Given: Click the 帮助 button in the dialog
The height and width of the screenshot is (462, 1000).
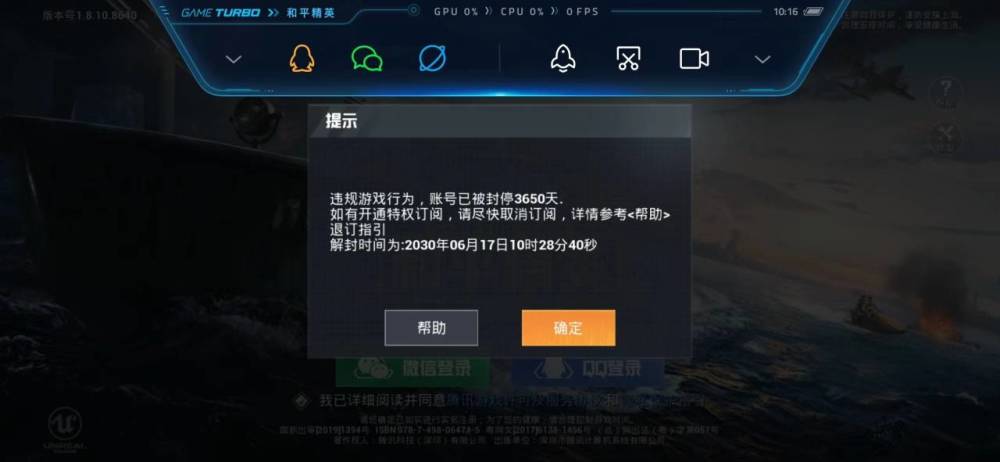Looking at the screenshot, I should [431, 328].
